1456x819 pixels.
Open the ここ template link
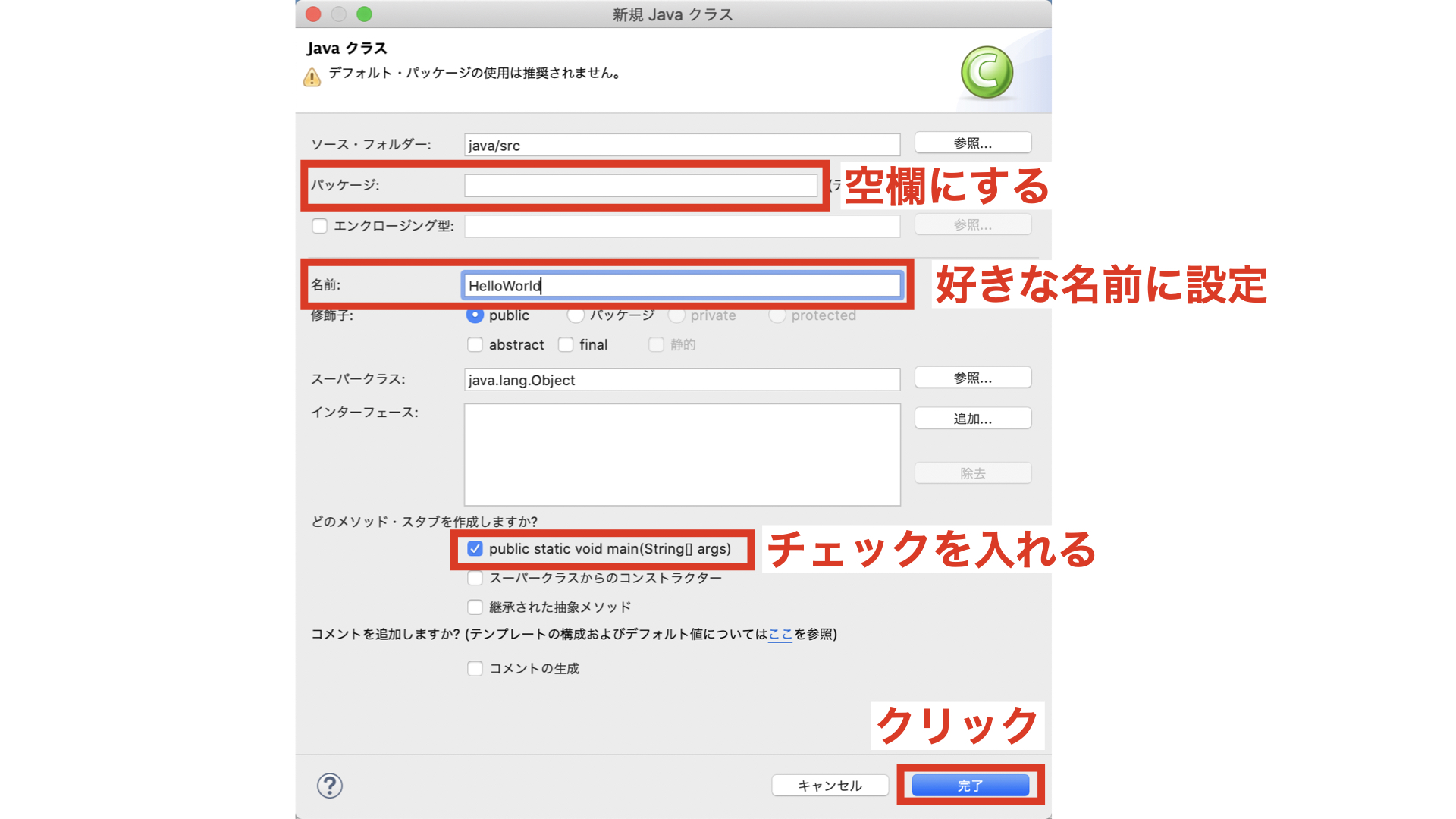tap(780, 634)
